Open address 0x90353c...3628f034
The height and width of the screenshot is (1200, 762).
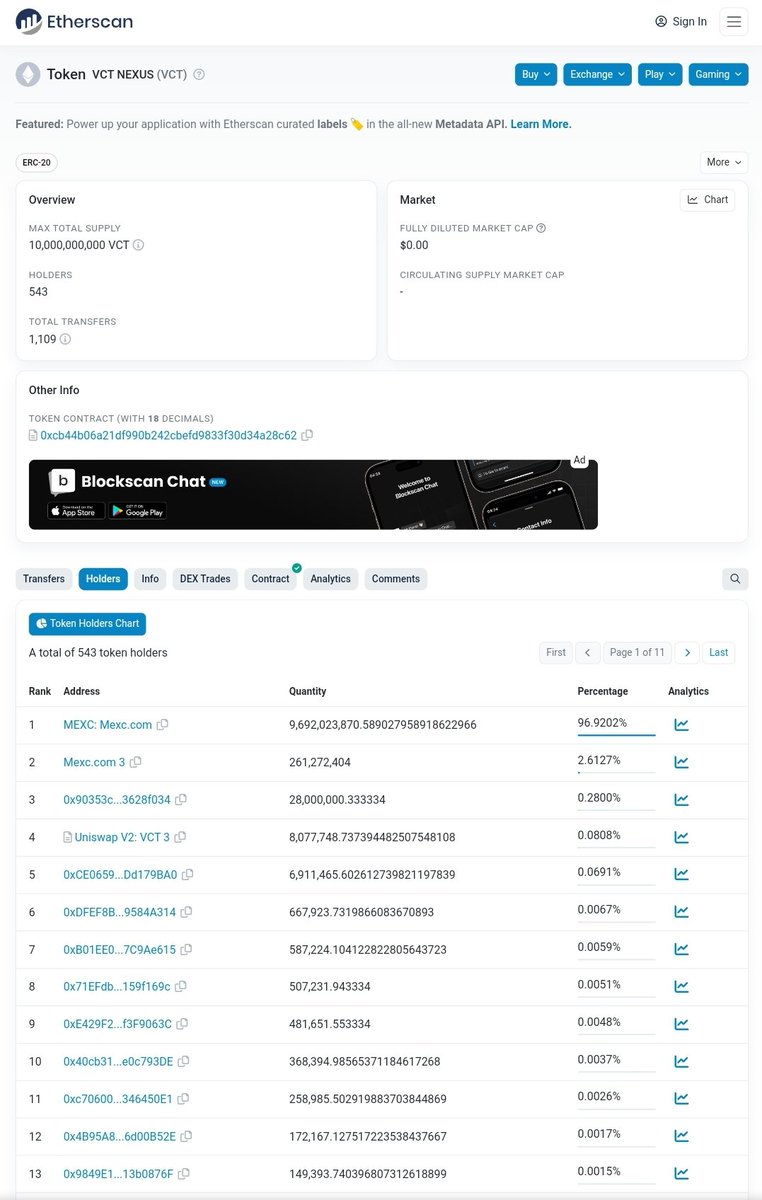pyautogui.click(x=117, y=800)
